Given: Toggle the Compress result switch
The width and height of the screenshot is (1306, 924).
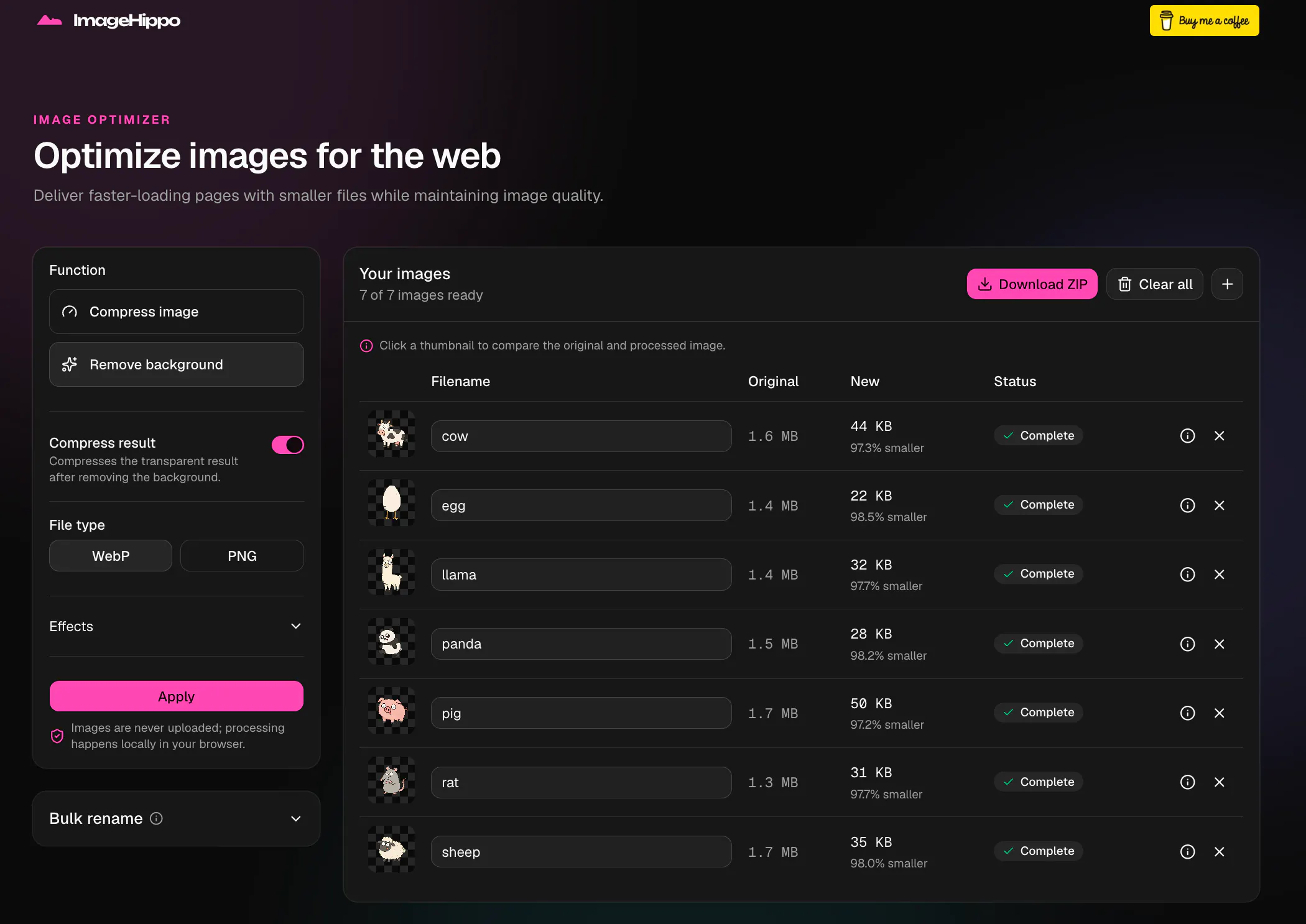Looking at the screenshot, I should coord(287,445).
